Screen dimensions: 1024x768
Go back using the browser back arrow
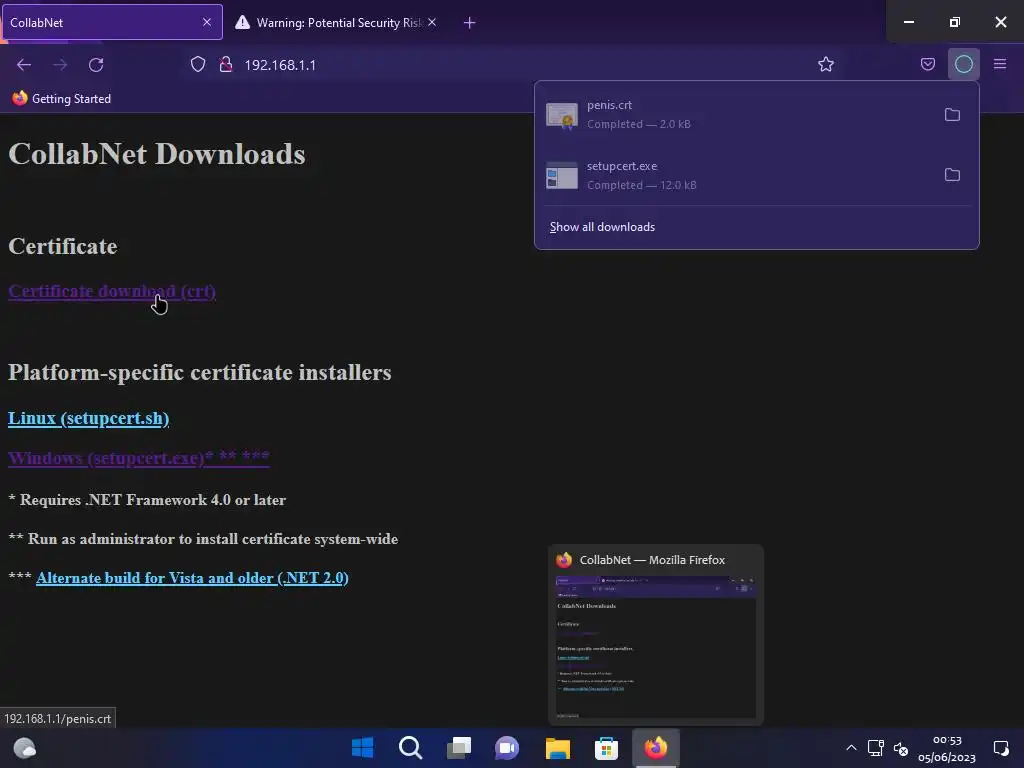click(24, 65)
